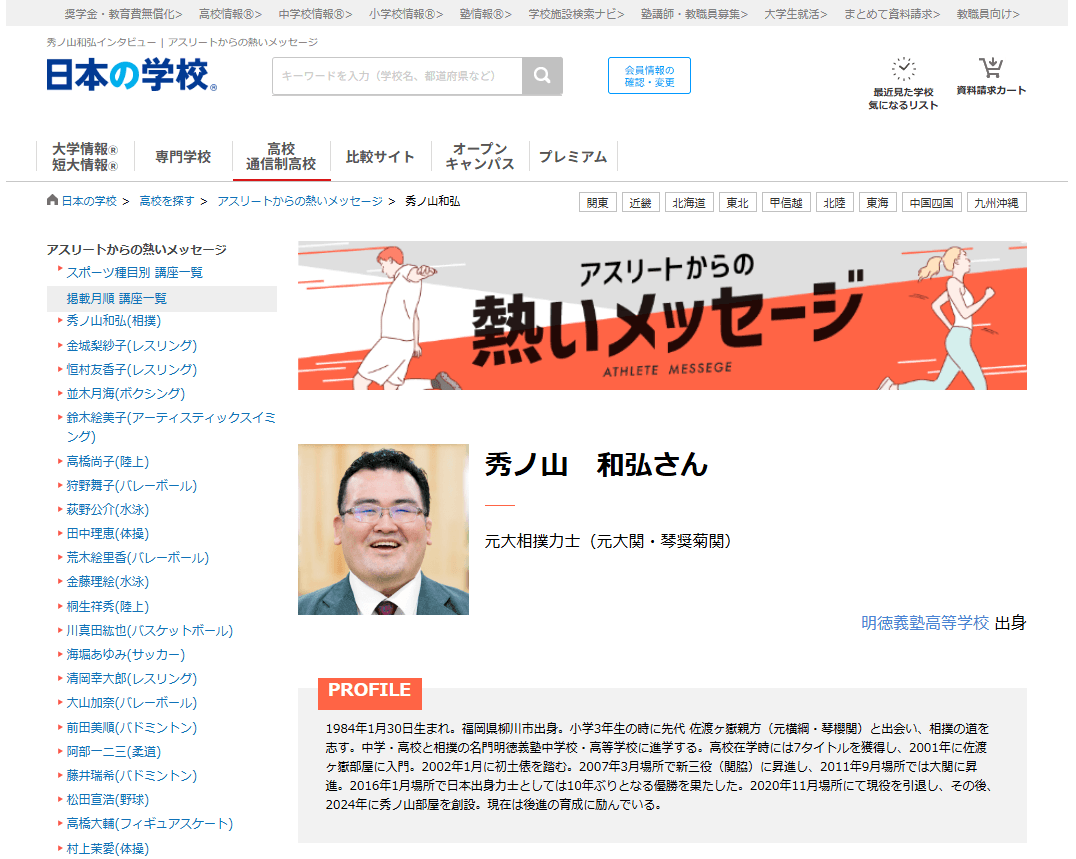The image size is (1076, 859).
Task: Open 金藤理絵(水泳) sidebar link
Action: click(108, 581)
